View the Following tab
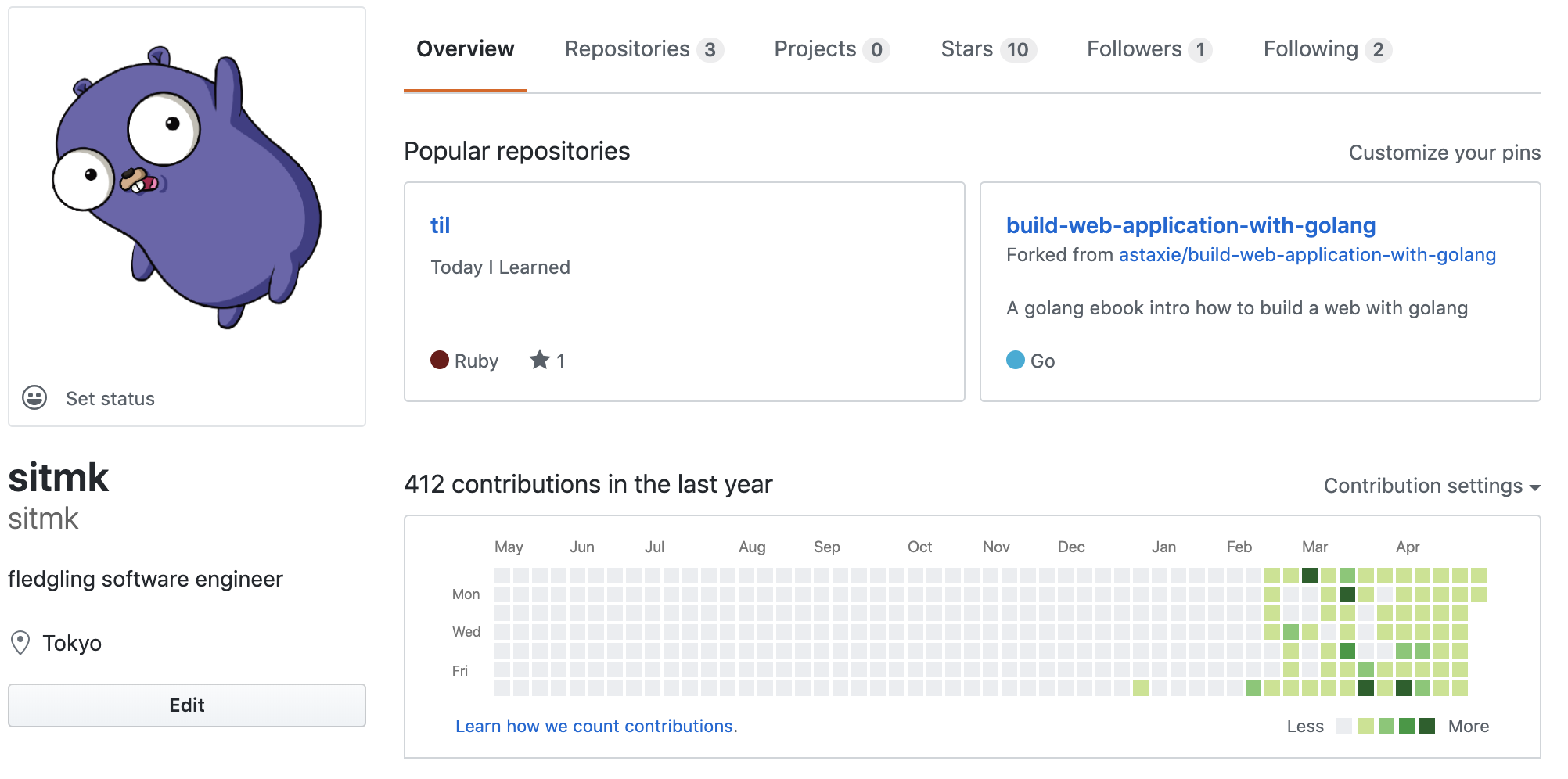Viewport: 1568px width, 779px height. pos(1328,49)
